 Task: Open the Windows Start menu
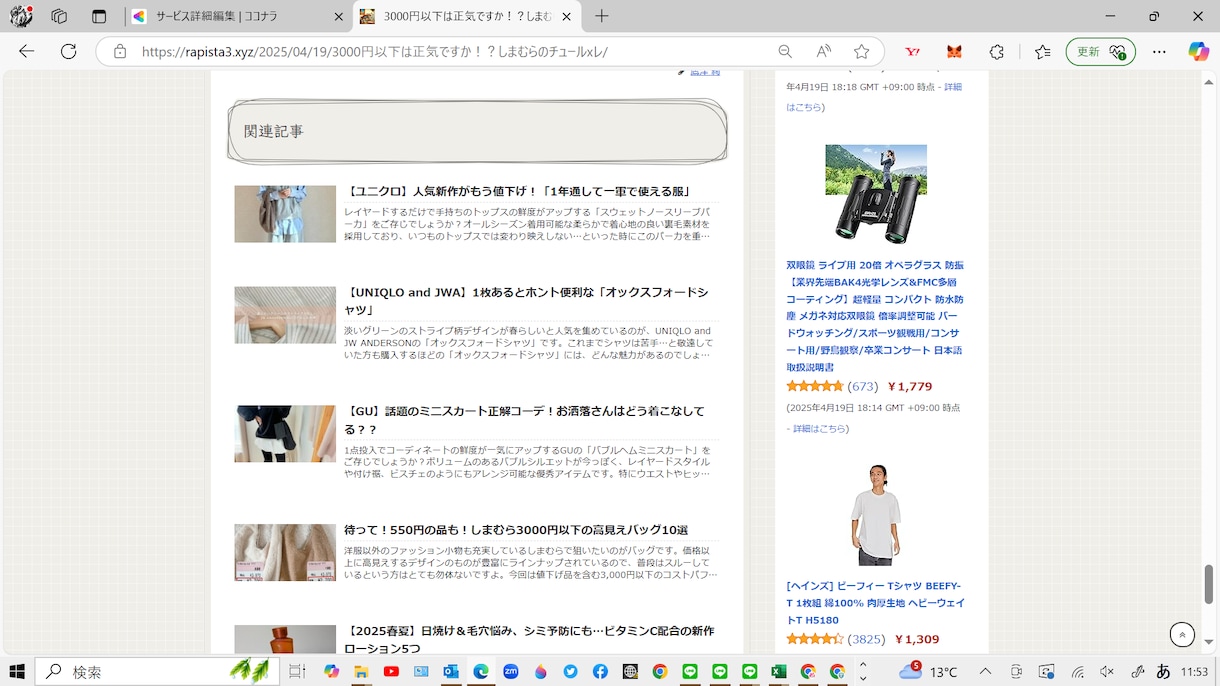click(x=17, y=672)
